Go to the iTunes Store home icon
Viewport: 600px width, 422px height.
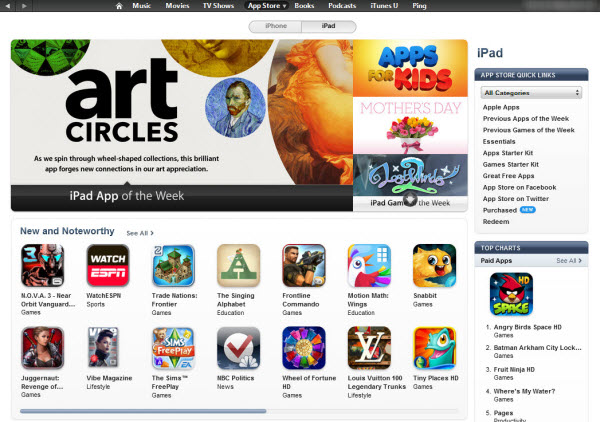click(119, 6)
